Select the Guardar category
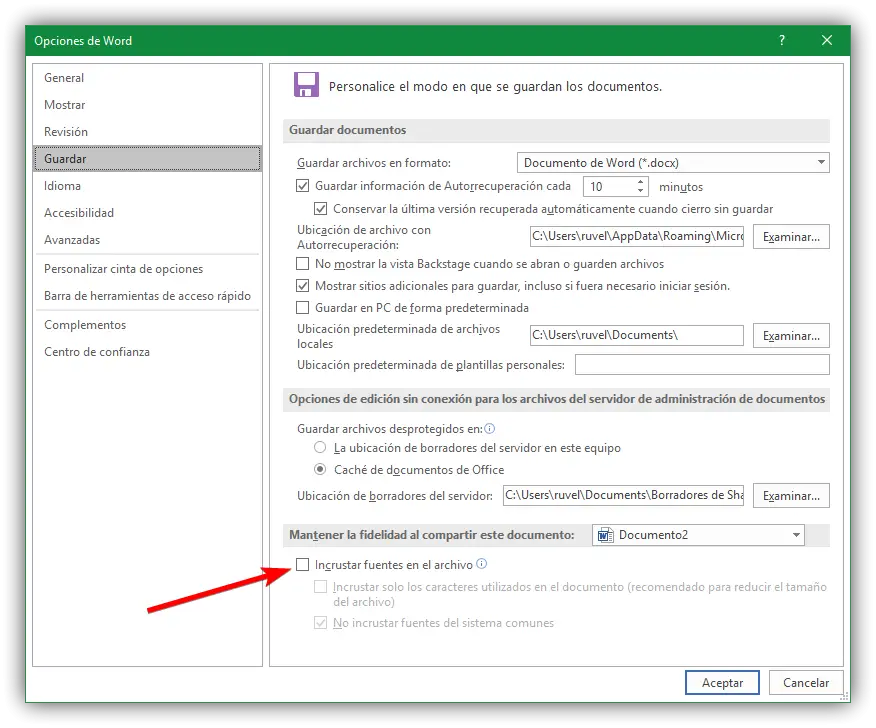The width and height of the screenshot is (876, 728). (147, 159)
